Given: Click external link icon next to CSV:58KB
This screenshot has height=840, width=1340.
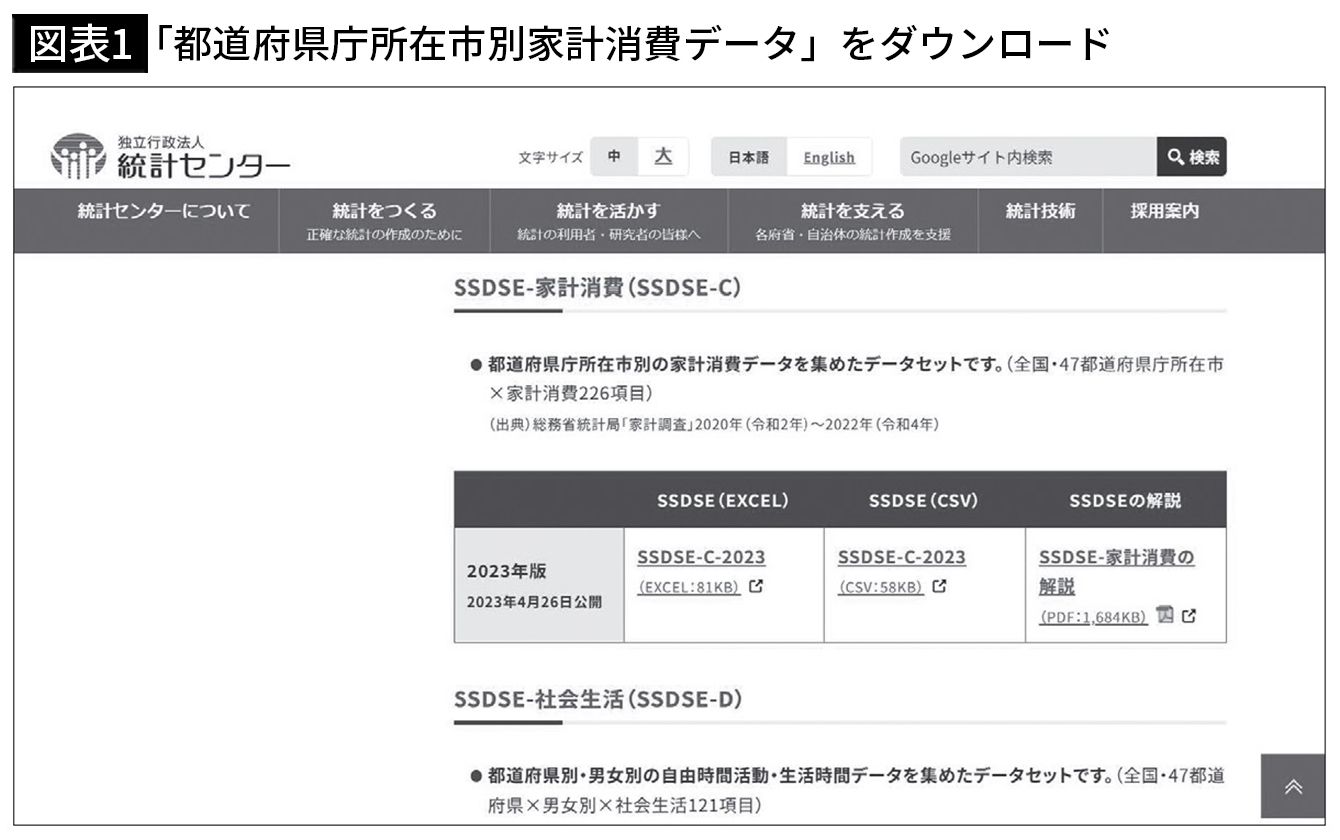Looking at the screenshot, I should 939,587.
